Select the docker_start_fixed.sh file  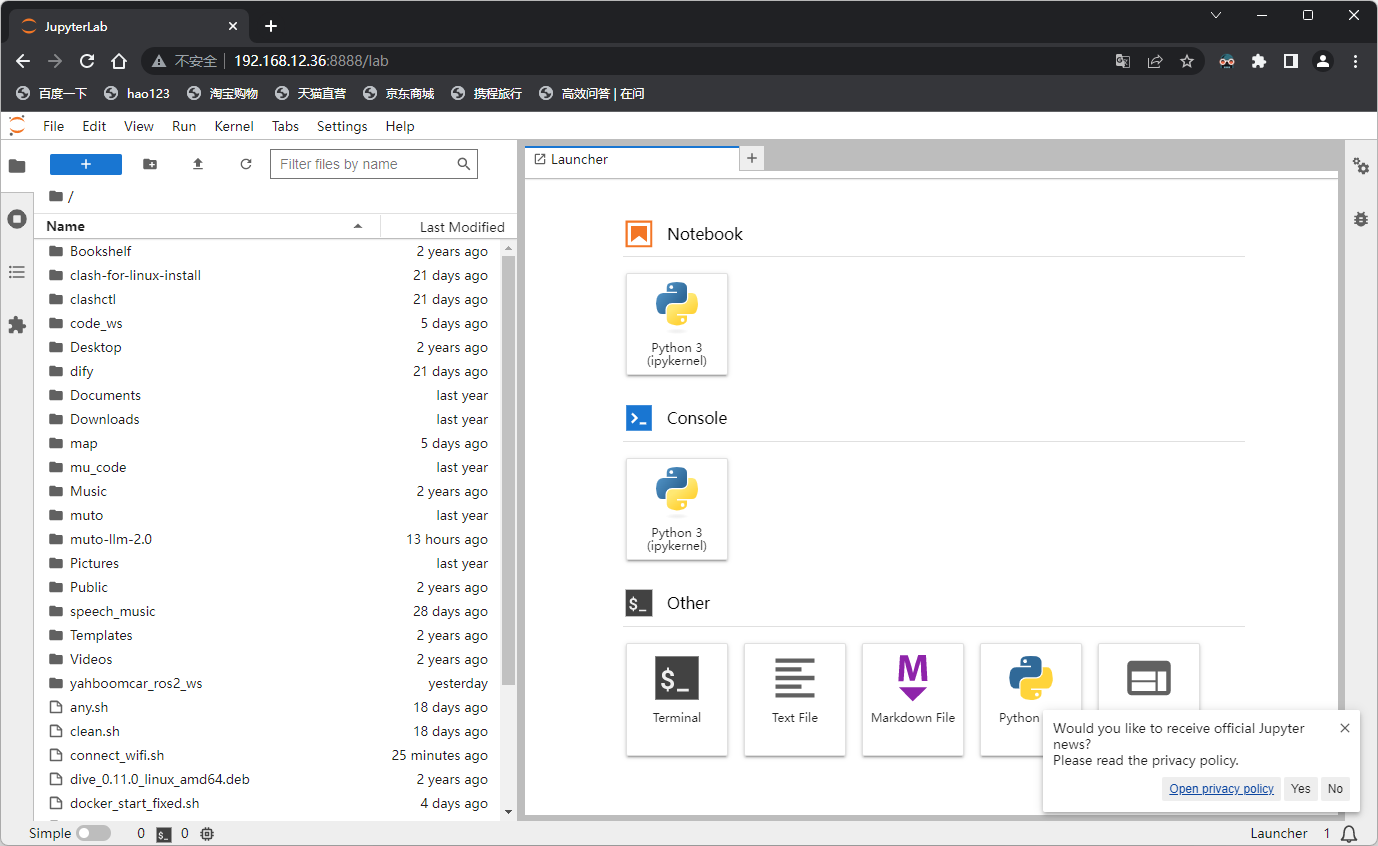point(268,803)
